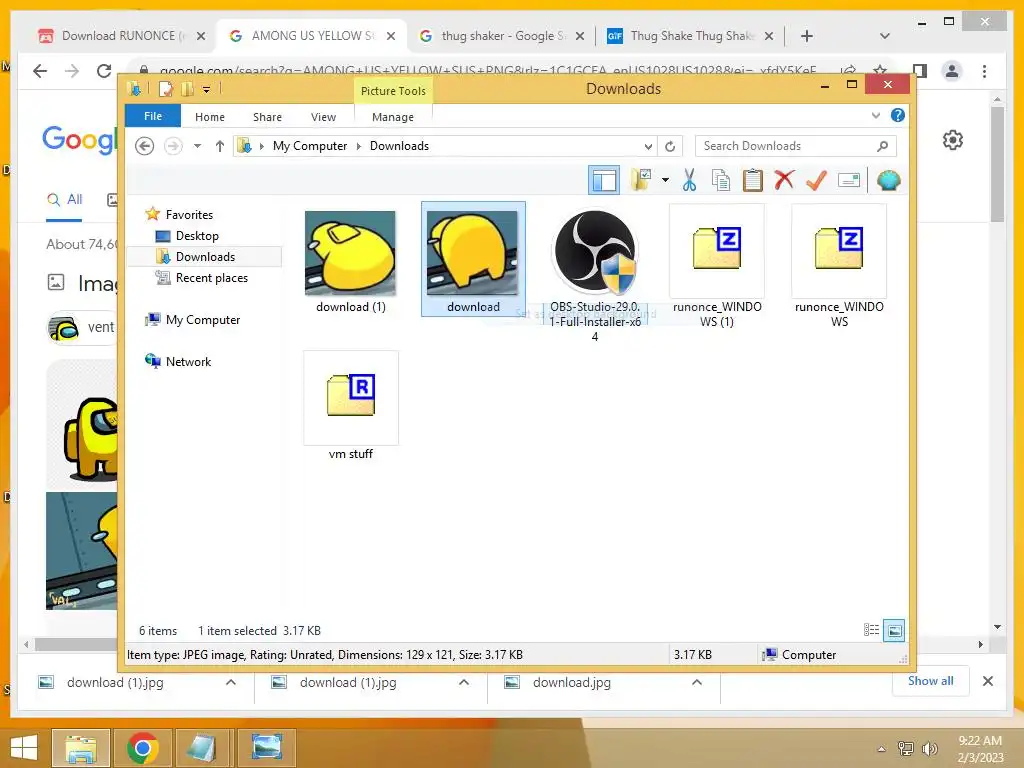The width and height of the screenshot is (1024, 768).
Task: Open a new Chrome tab
Action: click(x=807, y=37)
